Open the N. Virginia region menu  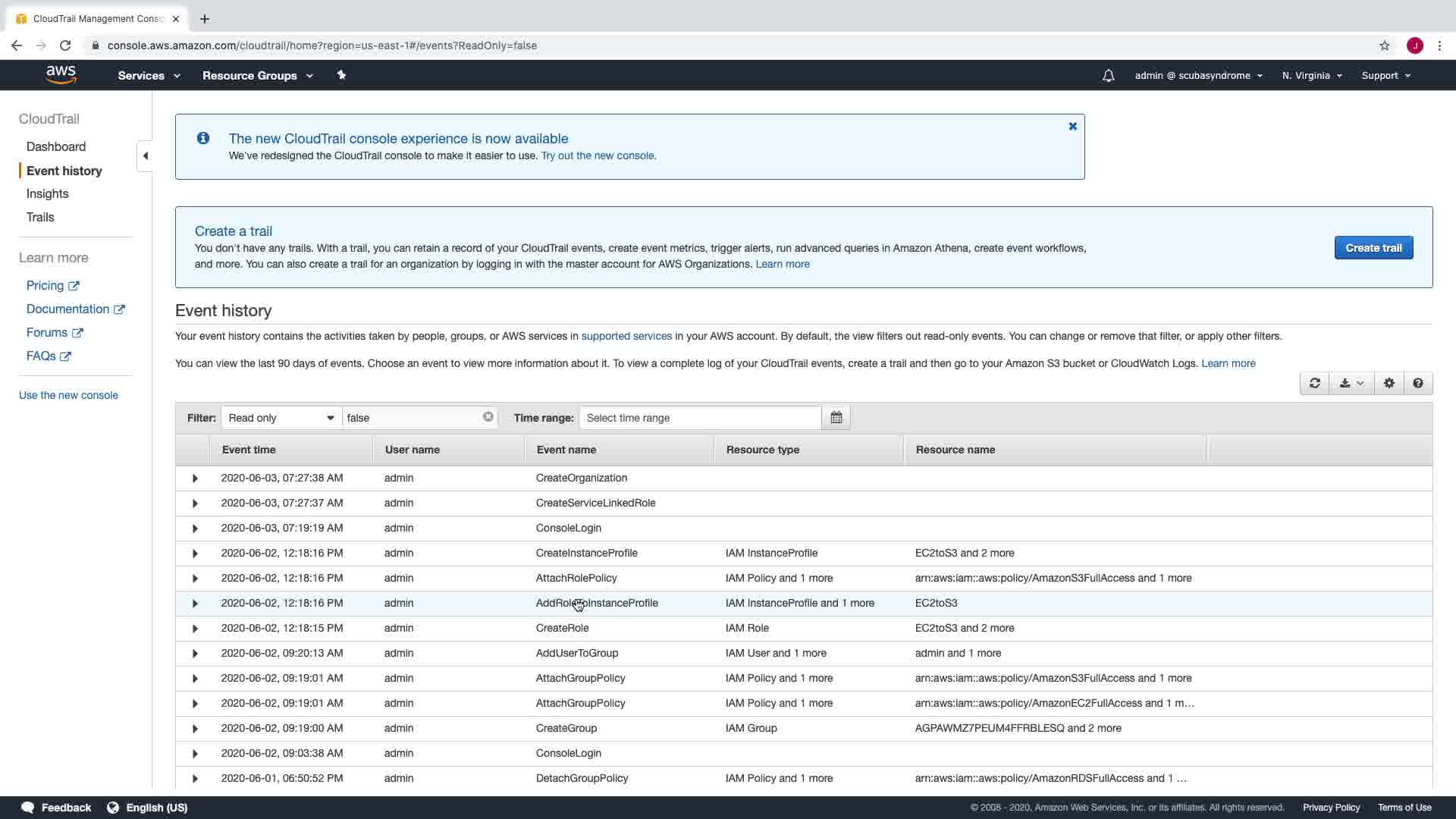coord(1311,76)
